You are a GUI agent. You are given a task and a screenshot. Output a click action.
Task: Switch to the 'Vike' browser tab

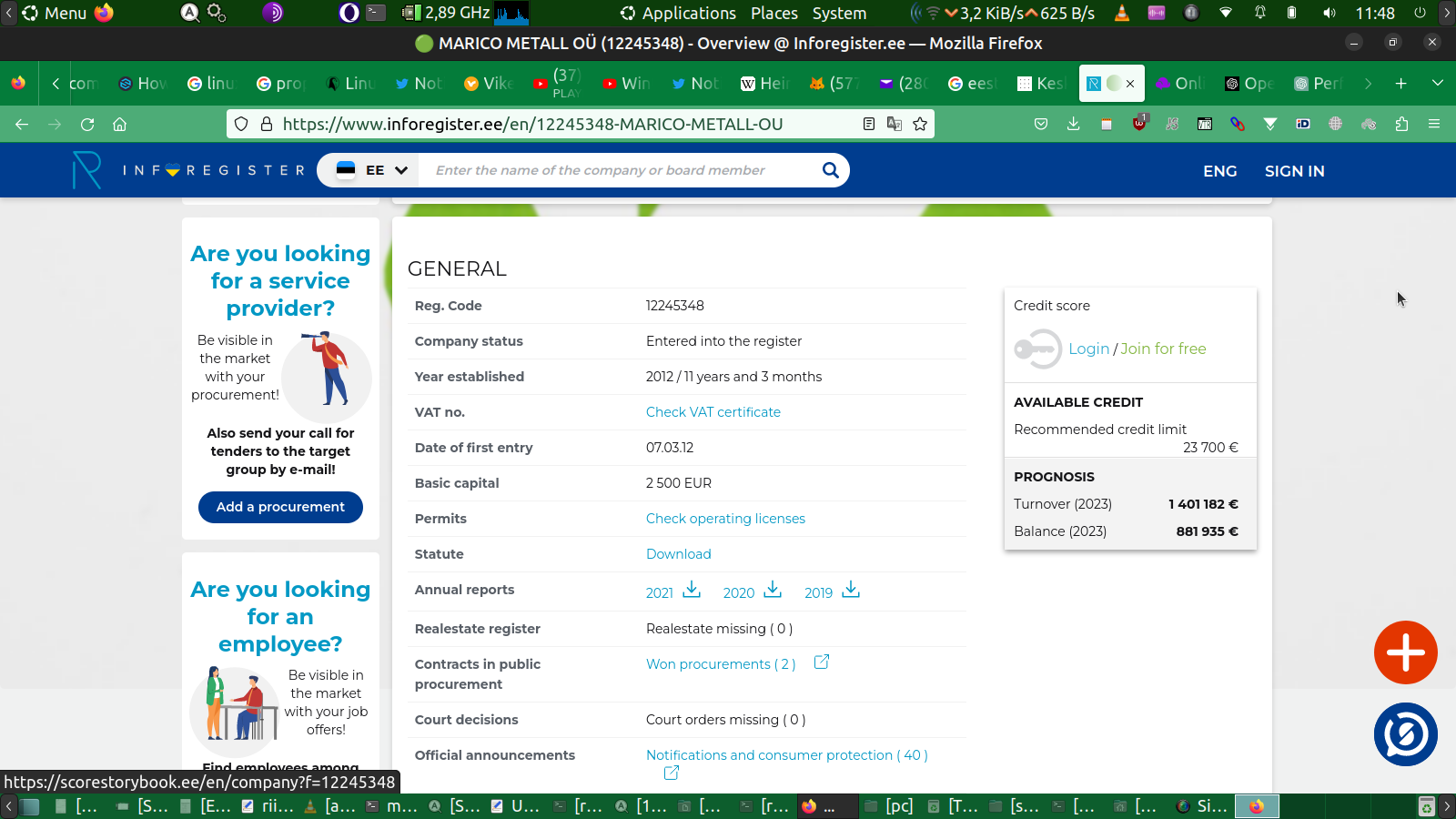click(x=488, y=84)
